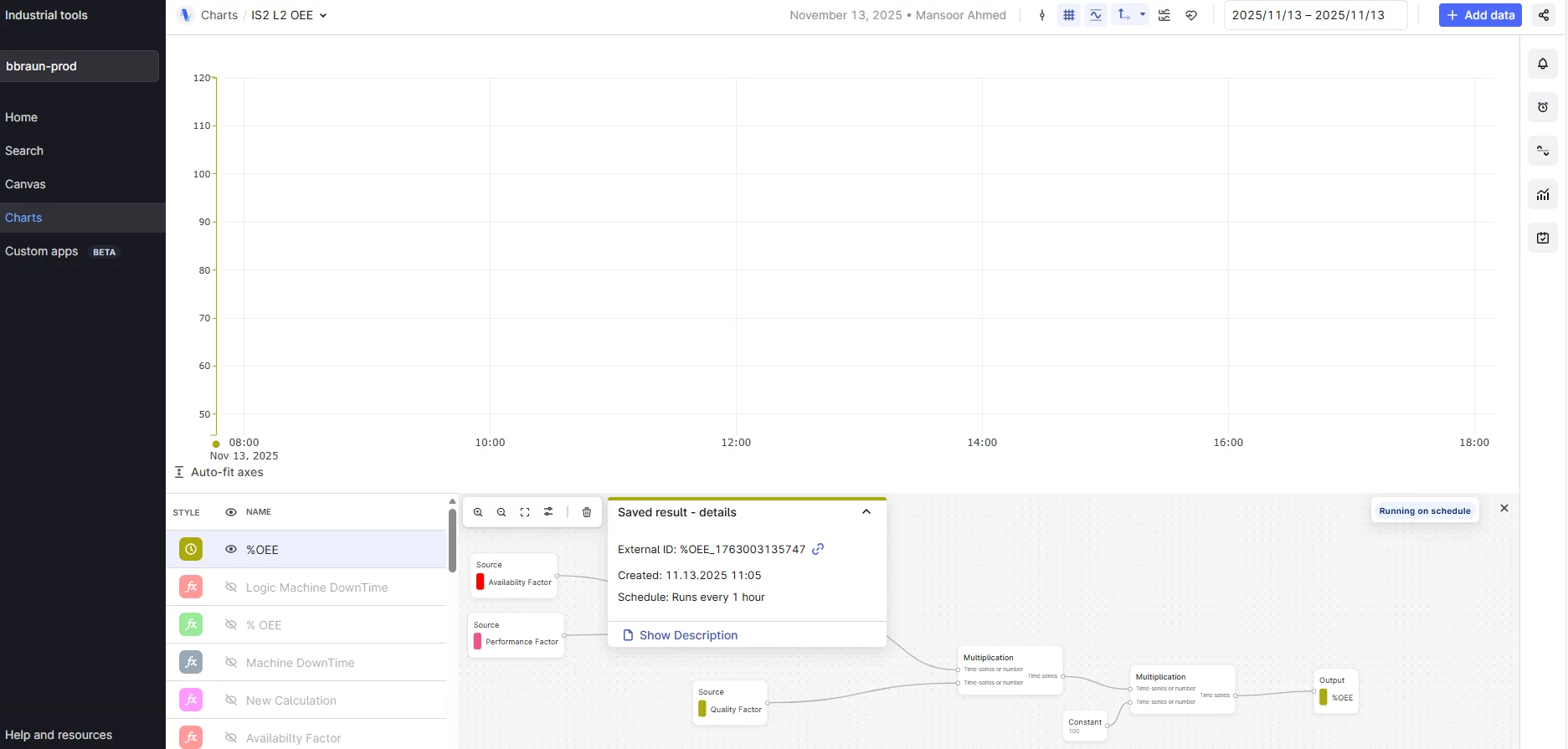1568x749 pixels.
Task: Show the Logic Machine DownTime series
Action: (231, 587)
